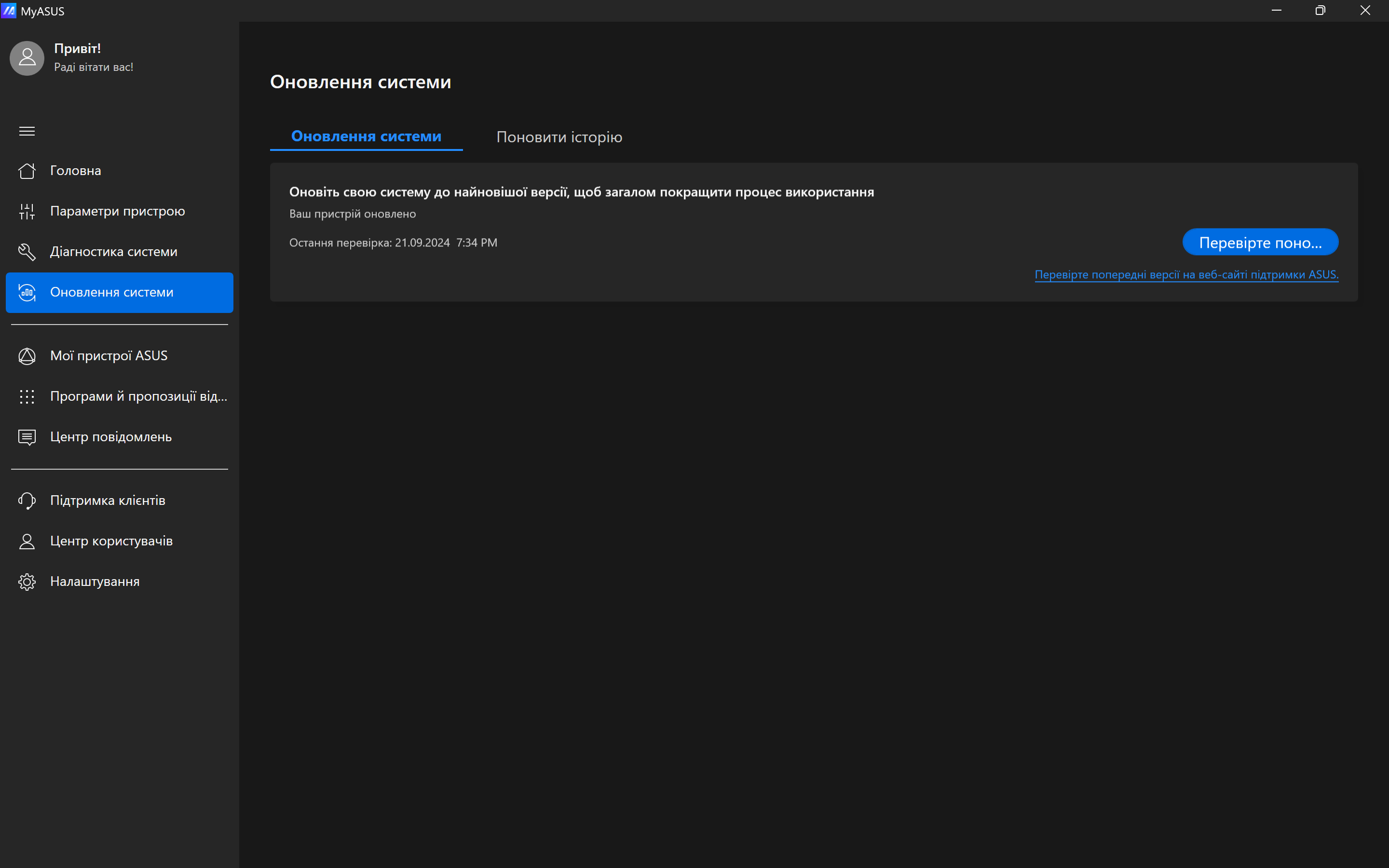Select Центр повідомлень in sidebar
This screenshot has height=868, width=1389.
(111, 437)
